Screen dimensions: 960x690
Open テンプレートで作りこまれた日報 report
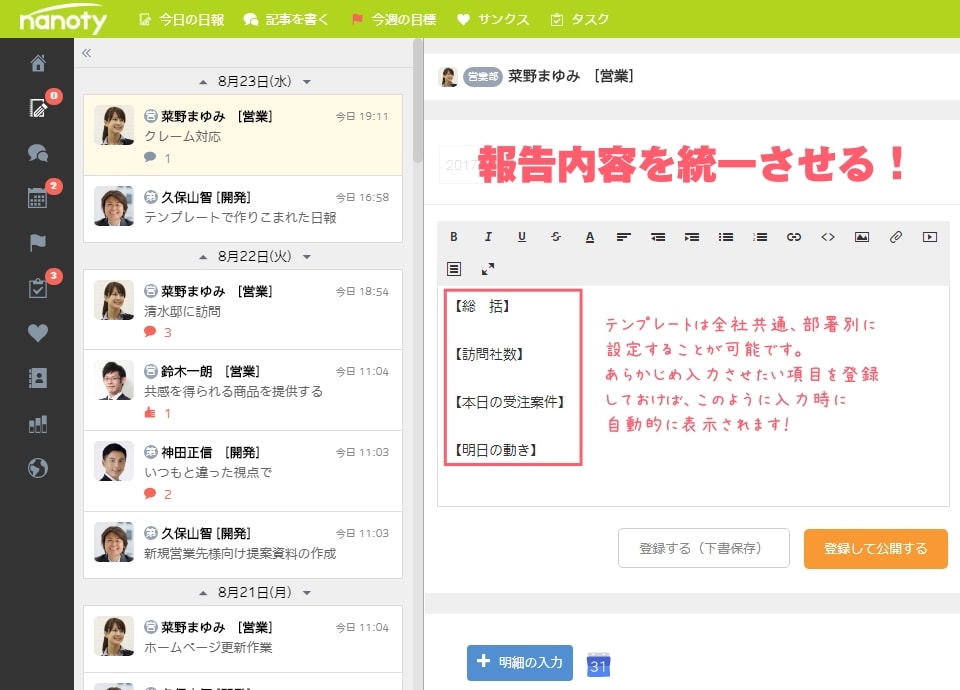[x=243, y=209]
